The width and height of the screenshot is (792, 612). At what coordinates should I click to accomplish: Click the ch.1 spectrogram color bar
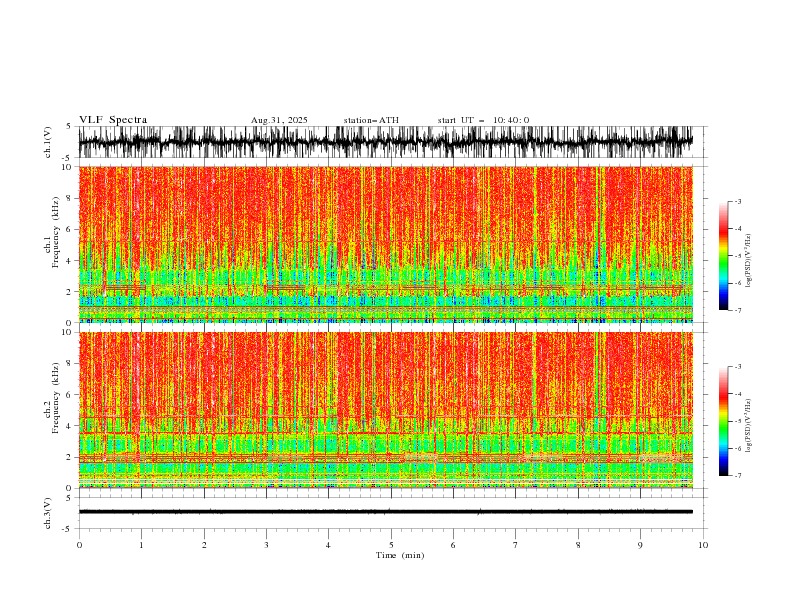pyautogui.click(x=723, y=256)
